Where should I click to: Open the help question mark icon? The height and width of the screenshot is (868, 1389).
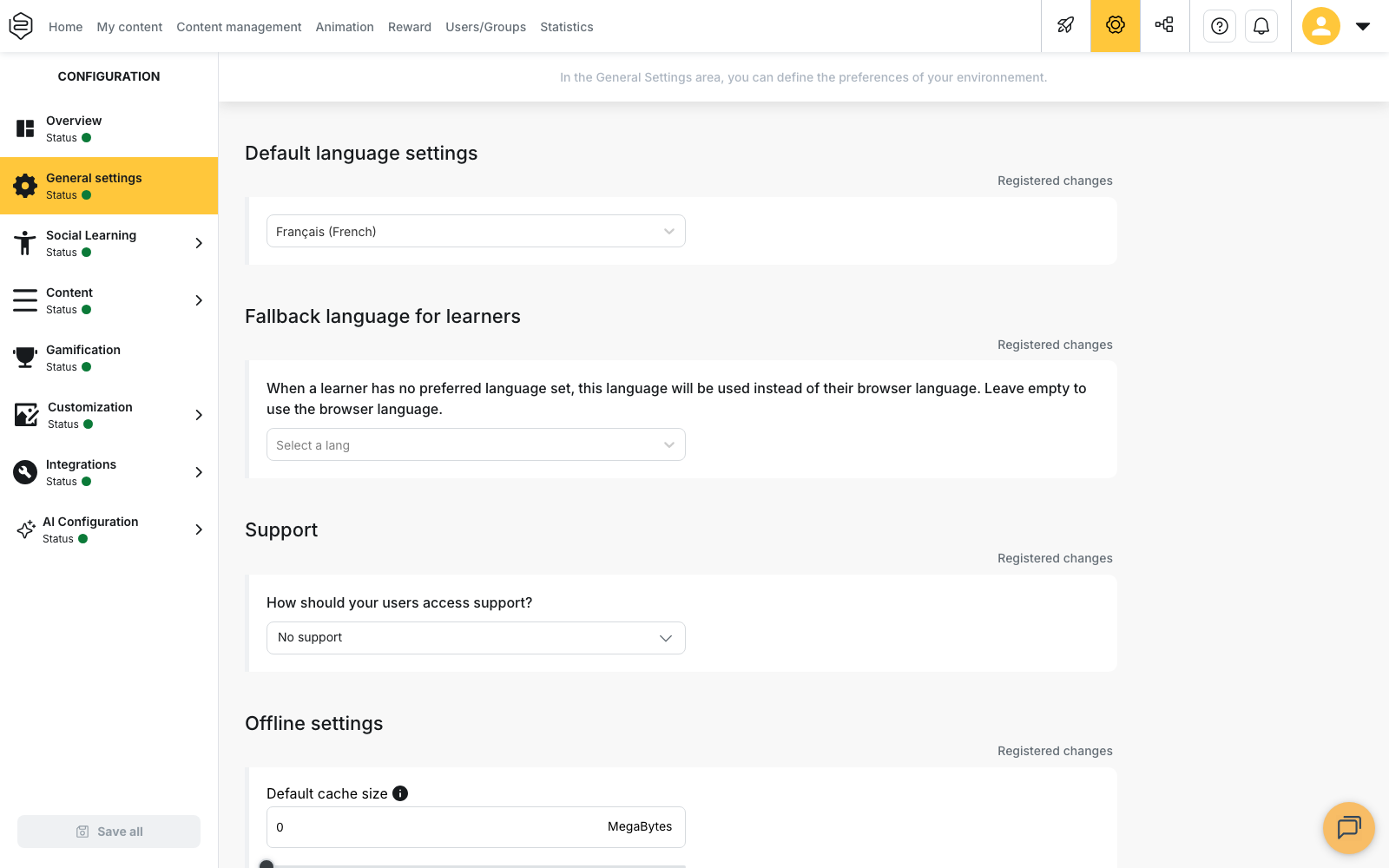click(x=1220, y=26)
